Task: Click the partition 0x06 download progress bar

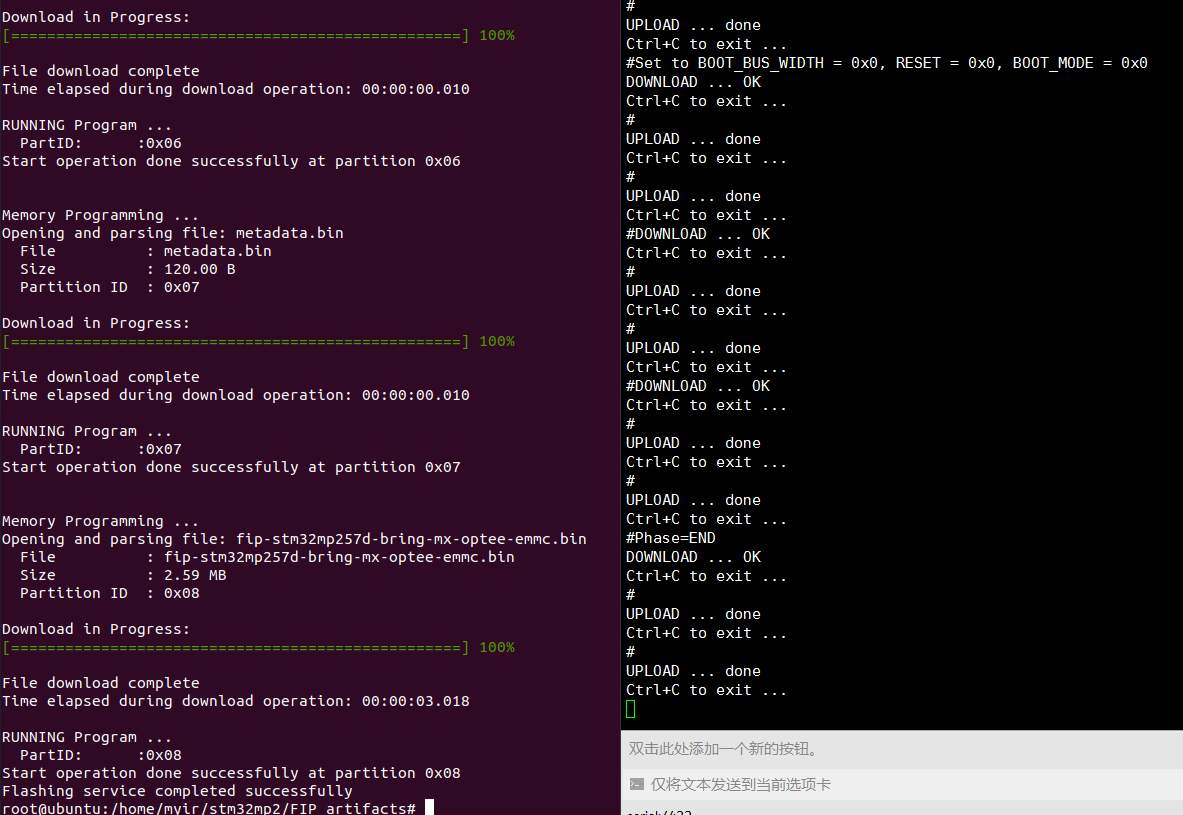Action: pyautogui.click(x=236, y=35)
